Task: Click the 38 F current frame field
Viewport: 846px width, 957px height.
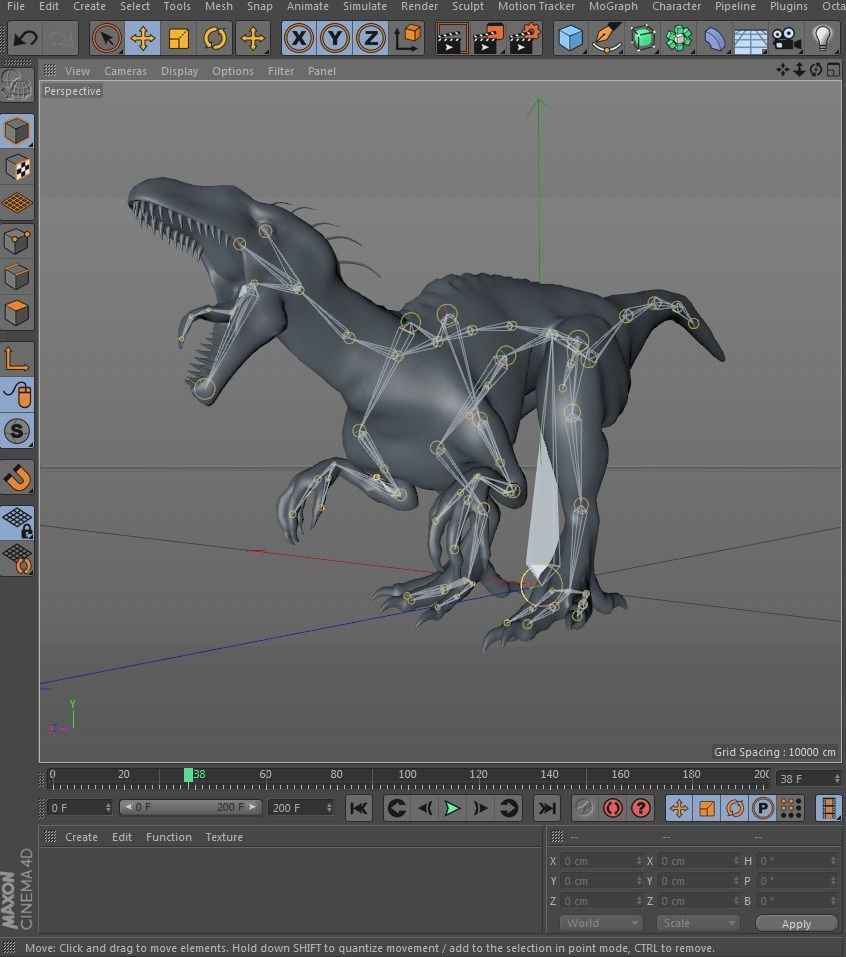Action: (x=809, y=778)
